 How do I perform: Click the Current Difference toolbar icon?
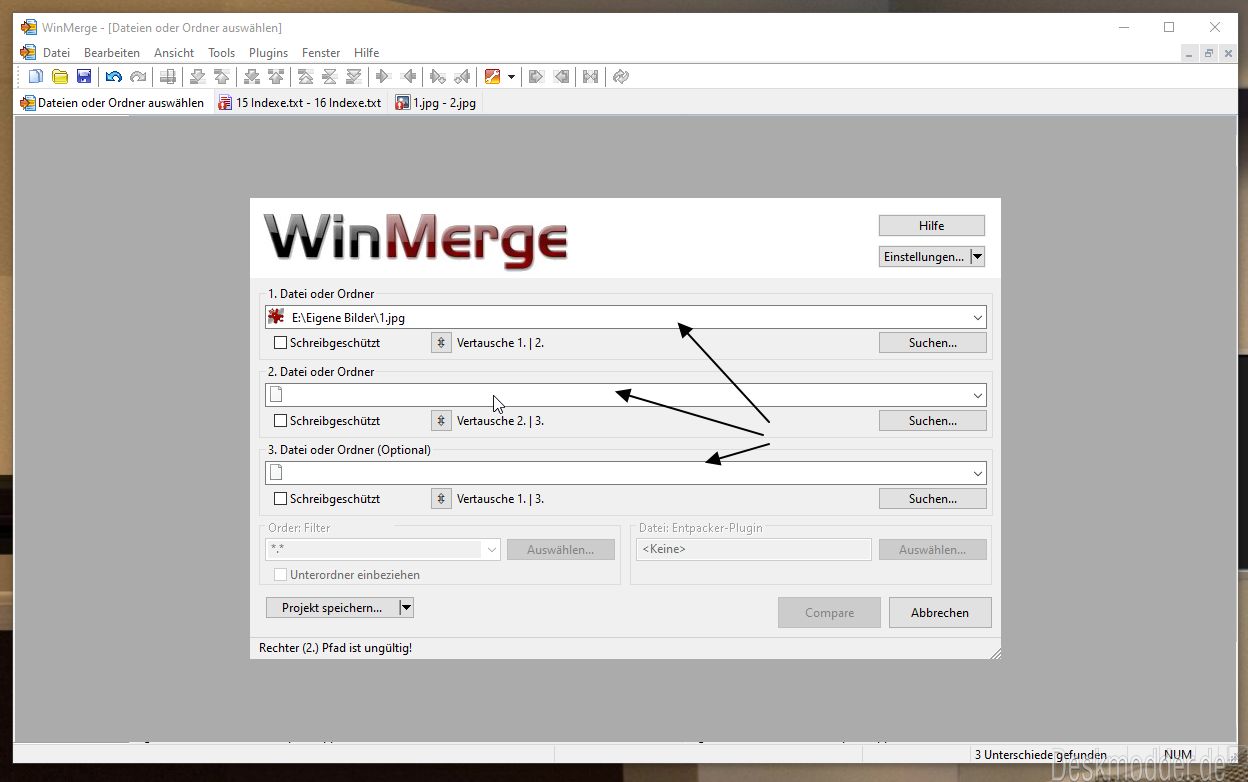(330, 76)
